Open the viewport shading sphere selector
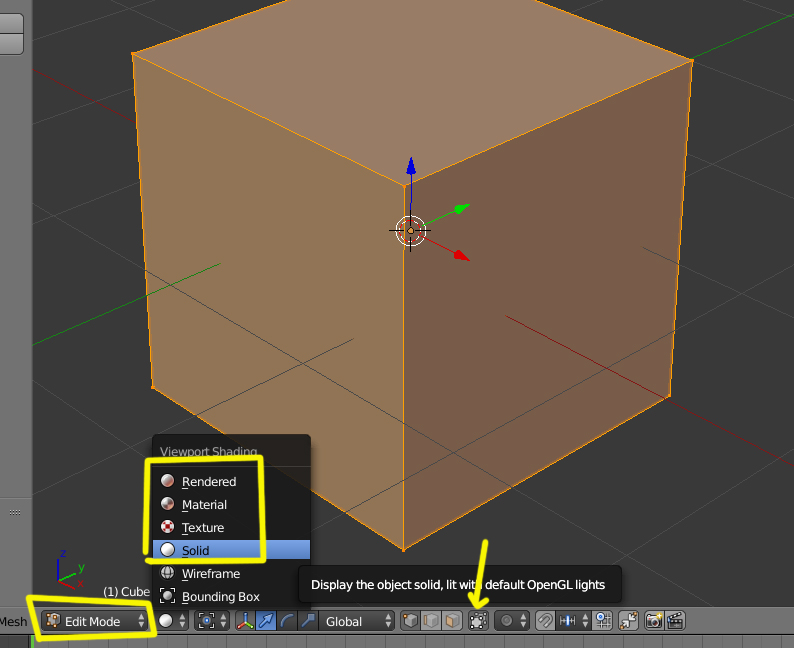794x648 pixels. click(173, 621)
